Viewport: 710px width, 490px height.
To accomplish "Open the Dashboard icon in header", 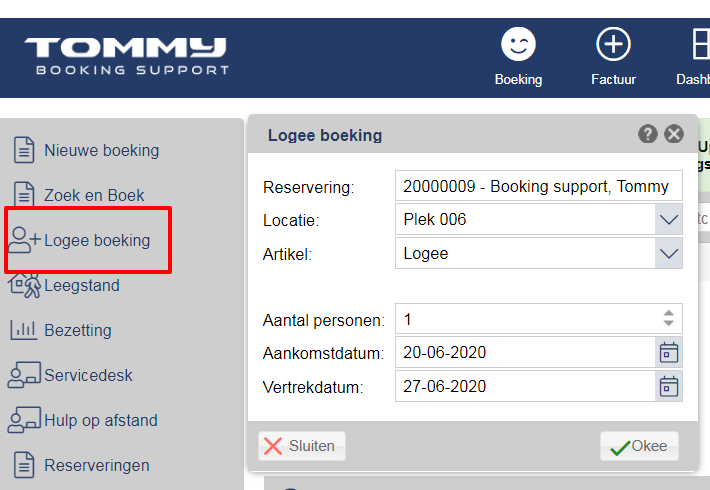I will tap(701, 44).
